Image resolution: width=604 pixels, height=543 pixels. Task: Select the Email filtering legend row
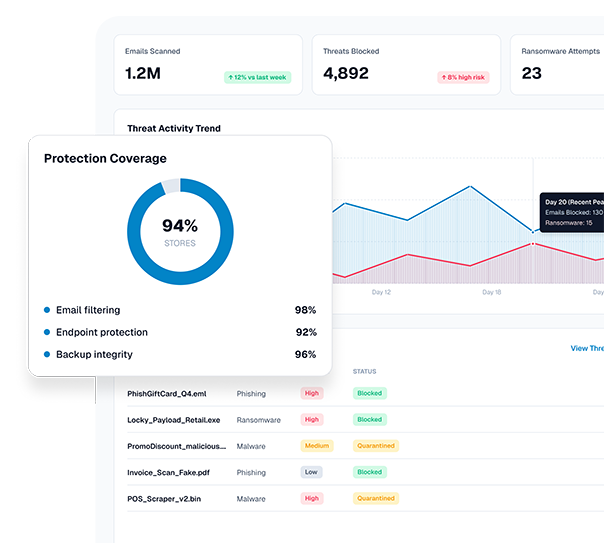[x=180, y=310]
